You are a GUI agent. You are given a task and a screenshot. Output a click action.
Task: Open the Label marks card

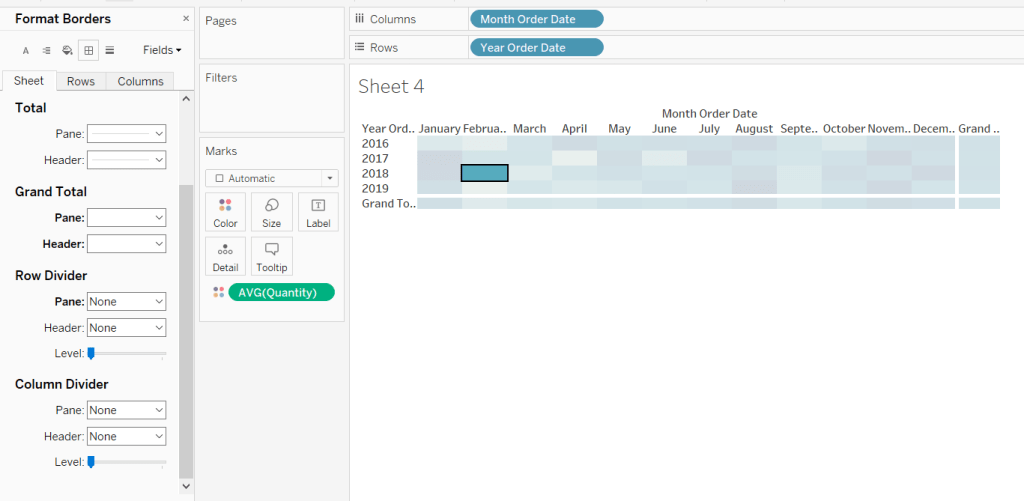[318, 212]
